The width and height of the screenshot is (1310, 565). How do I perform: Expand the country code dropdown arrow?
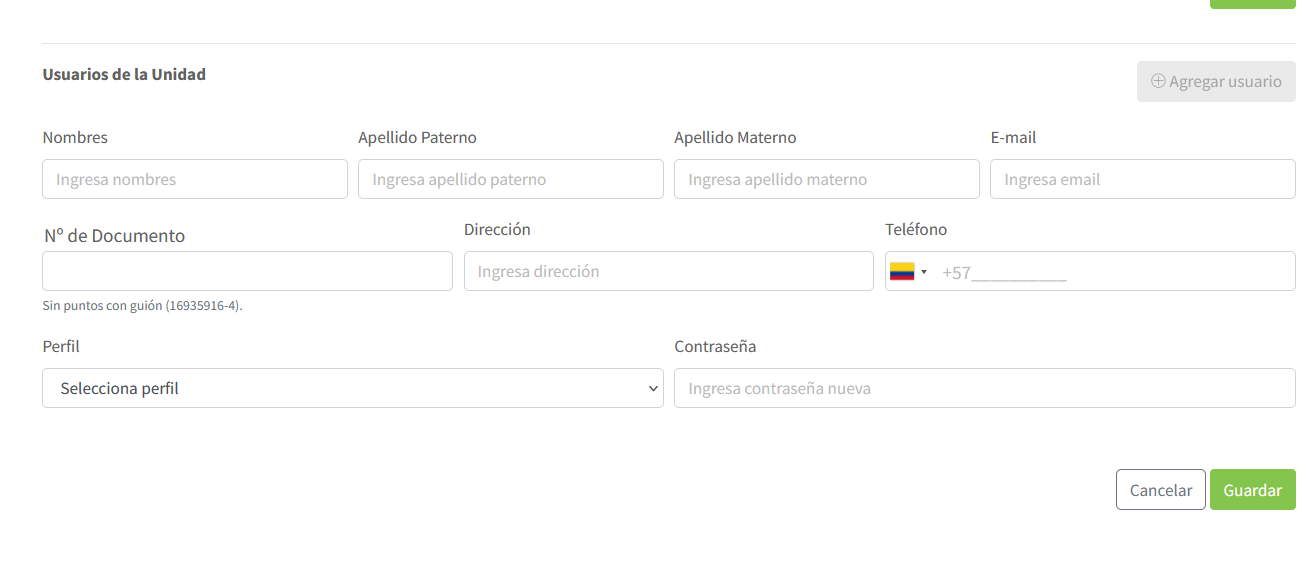click(x=924, y=272)
